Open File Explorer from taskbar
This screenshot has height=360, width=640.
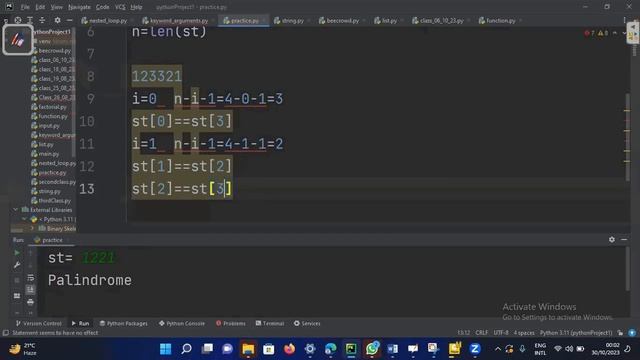[x=248, y=349]
